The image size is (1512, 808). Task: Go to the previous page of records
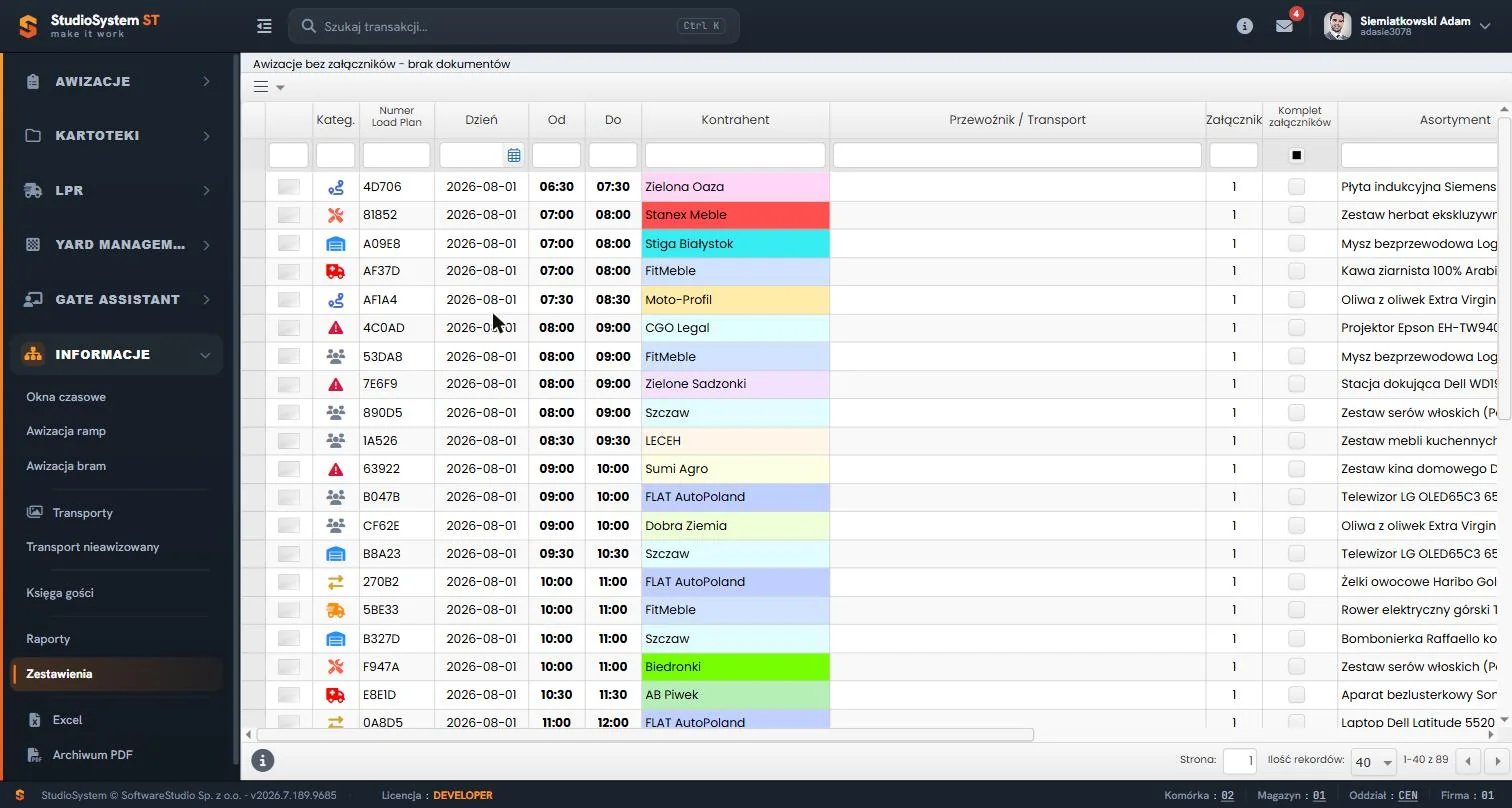(x=1468, y=761)
